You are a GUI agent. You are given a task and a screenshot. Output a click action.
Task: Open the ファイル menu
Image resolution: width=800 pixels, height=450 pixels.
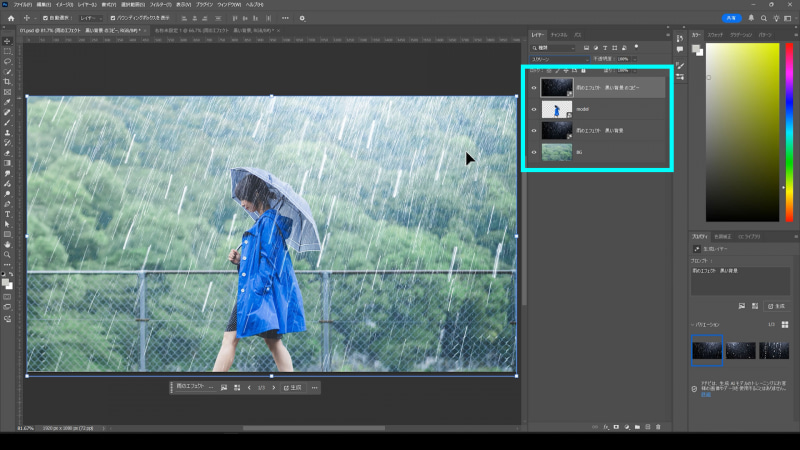[x=23, y=5]
